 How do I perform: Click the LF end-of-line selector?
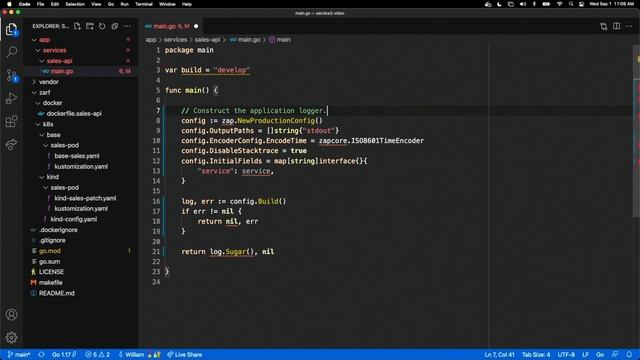pos(585,355)
